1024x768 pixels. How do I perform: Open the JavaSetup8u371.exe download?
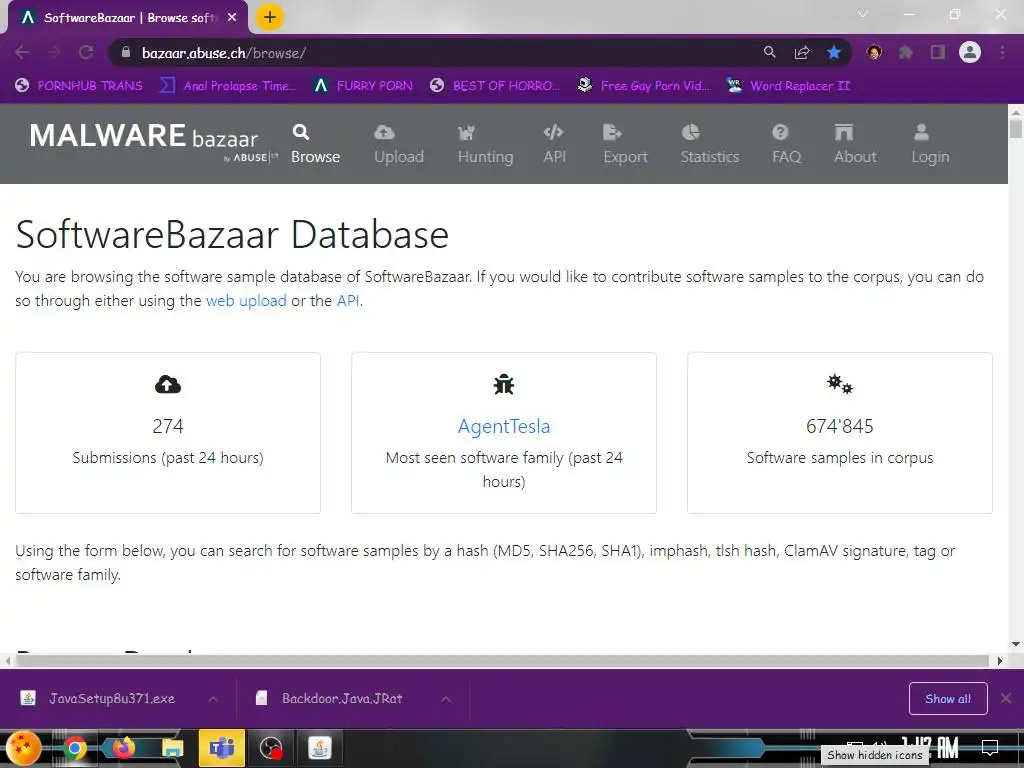98,699
